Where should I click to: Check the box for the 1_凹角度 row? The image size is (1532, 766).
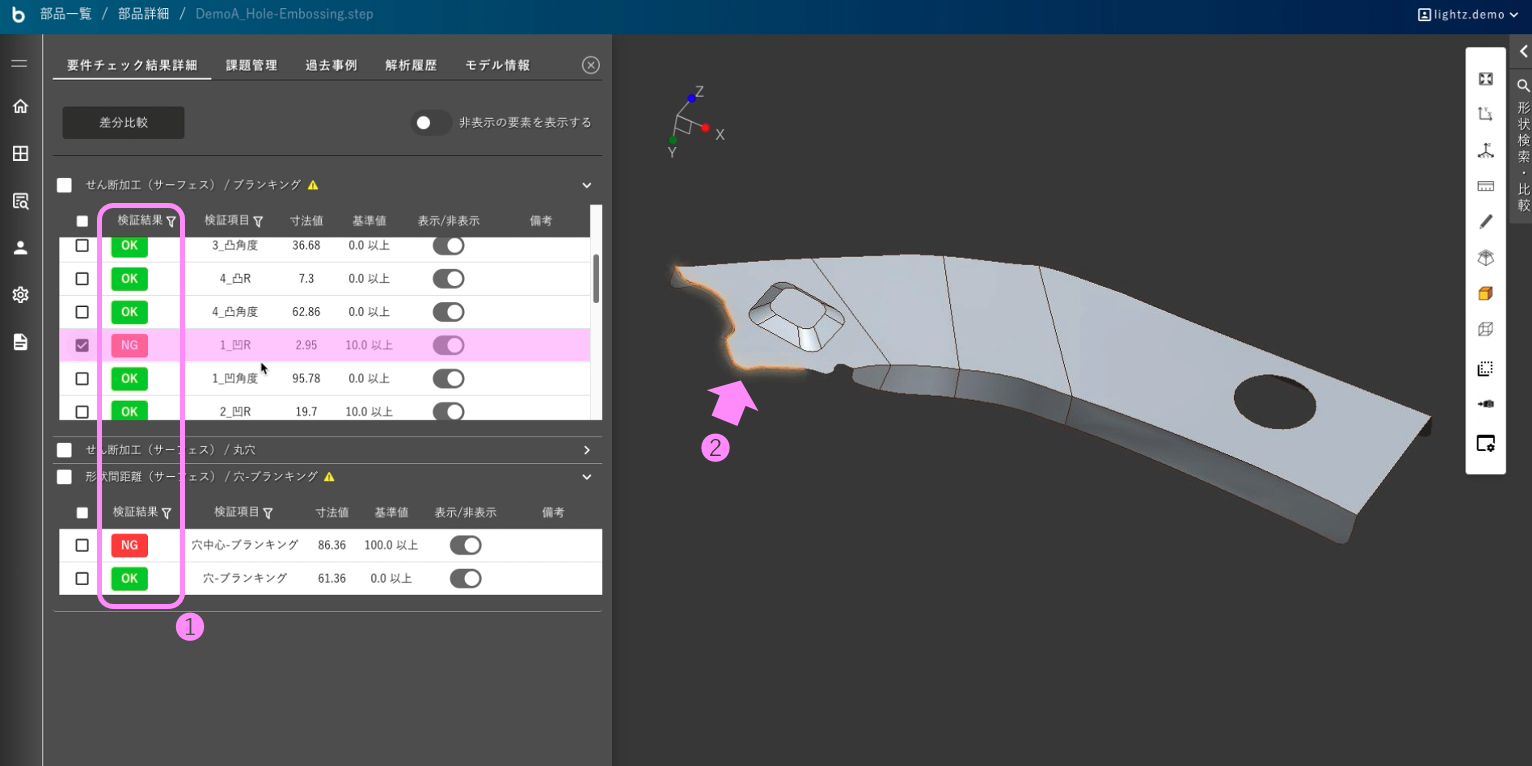(82, 379)
